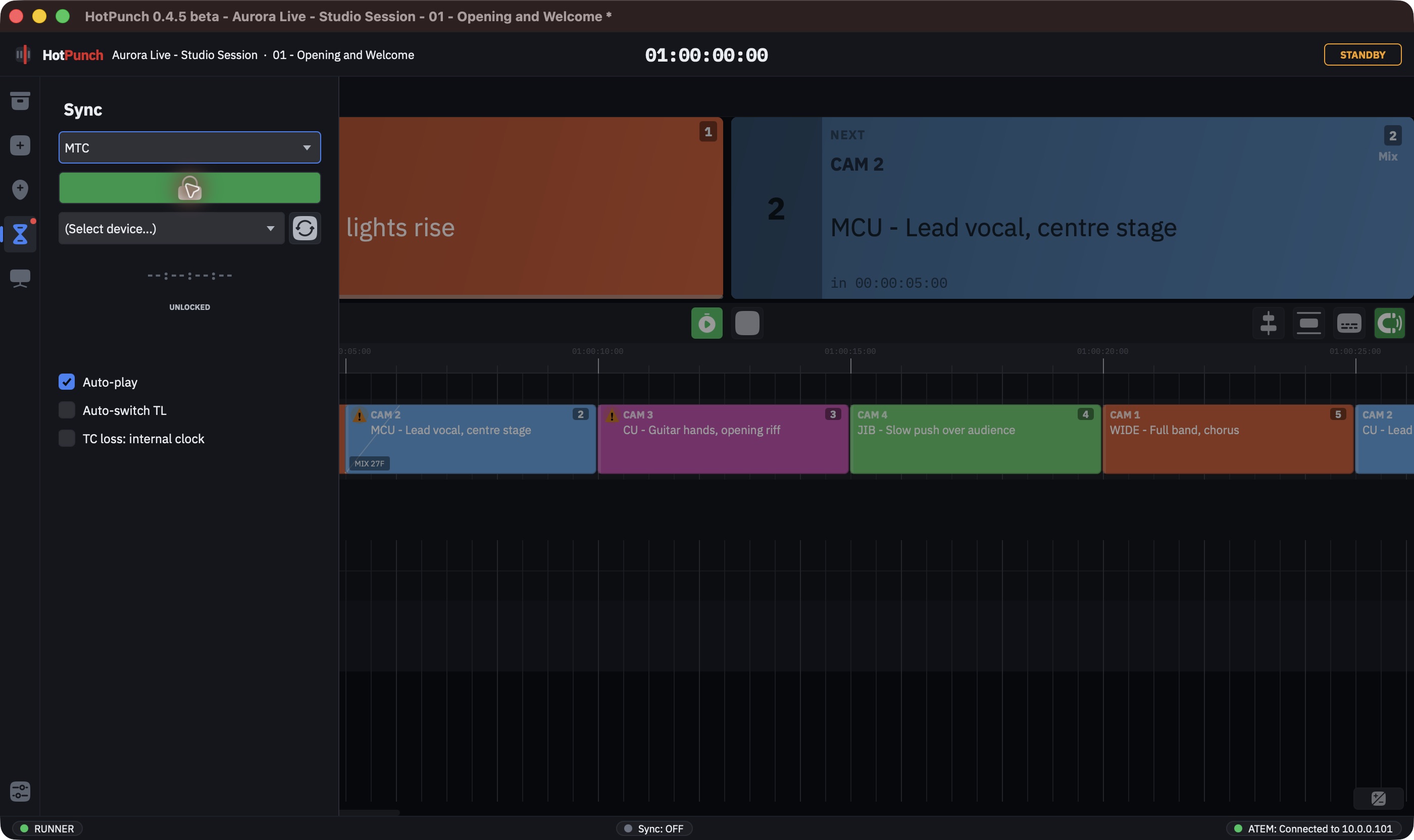Refresh the sync device list
The image size is (1414, 840).
[305, 228]
